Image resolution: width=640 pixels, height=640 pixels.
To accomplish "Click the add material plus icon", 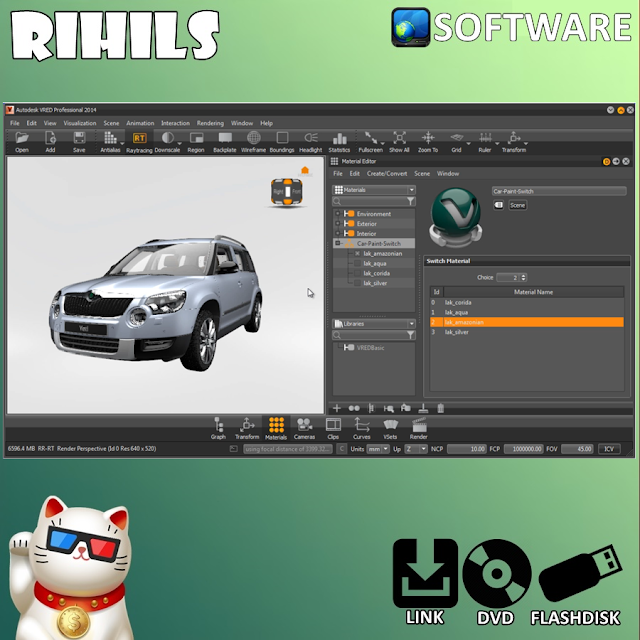I will [337, 408].
